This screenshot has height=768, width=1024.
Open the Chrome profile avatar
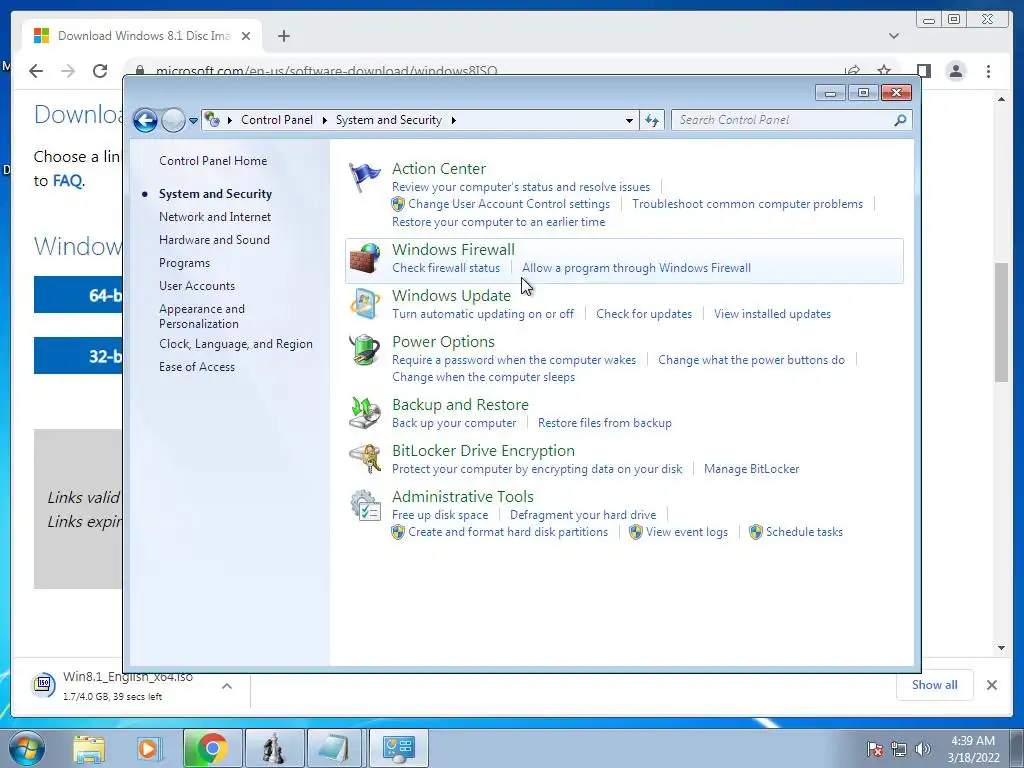tap(955, 71)
